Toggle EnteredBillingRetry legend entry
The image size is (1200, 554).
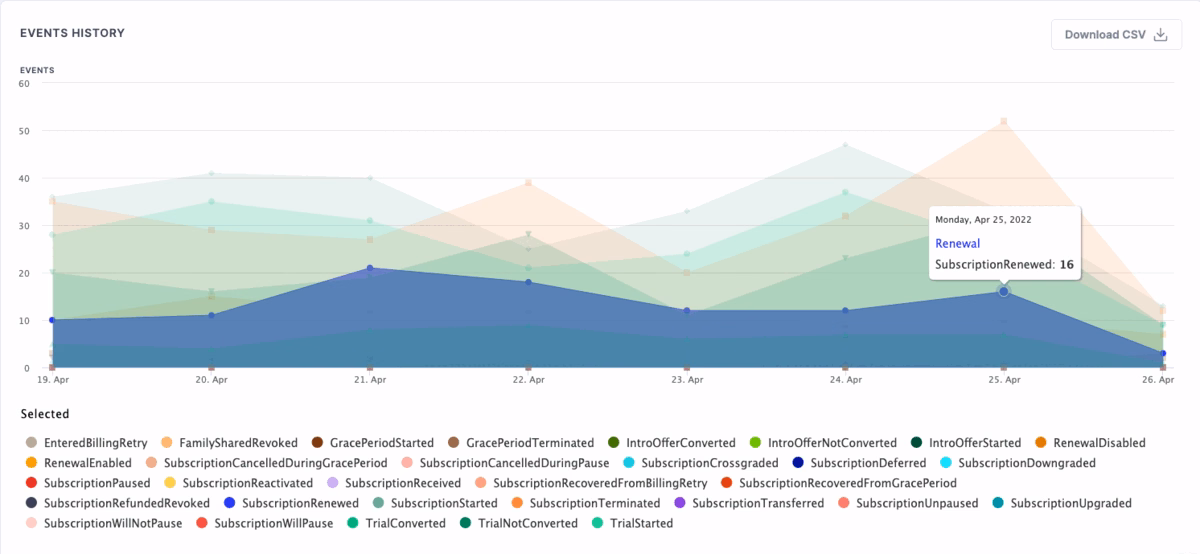[96, 443]
